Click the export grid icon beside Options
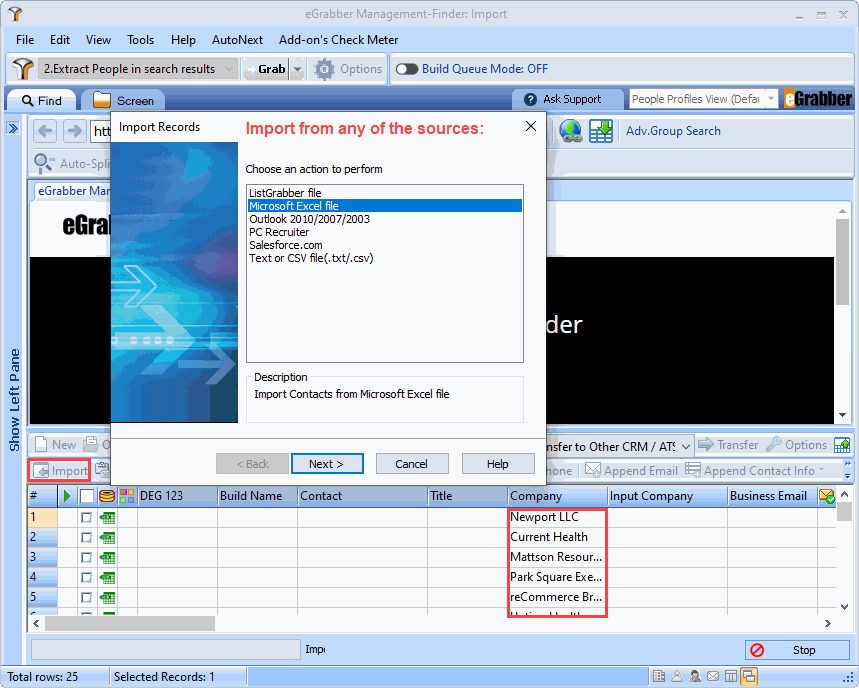This screenshot has width=859, height=688. pyautogui.click(x=841, y=445)
